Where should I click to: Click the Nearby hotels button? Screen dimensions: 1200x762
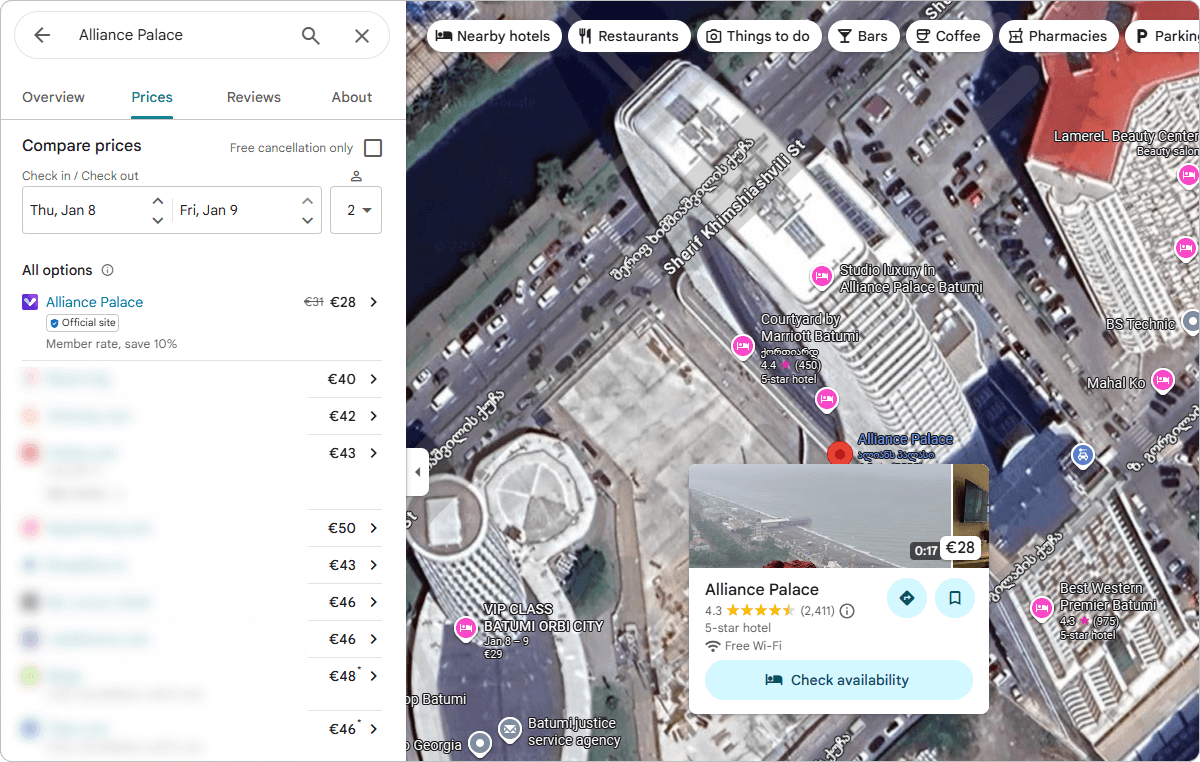[494, 35]
